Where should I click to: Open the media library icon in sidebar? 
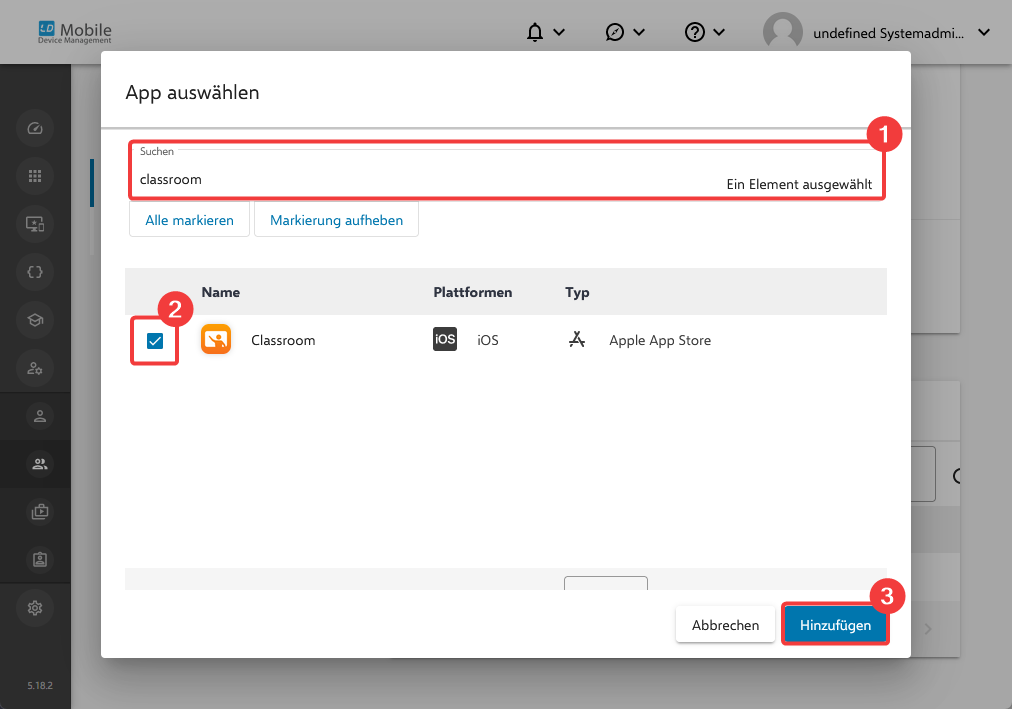click(x=39, y=512)
